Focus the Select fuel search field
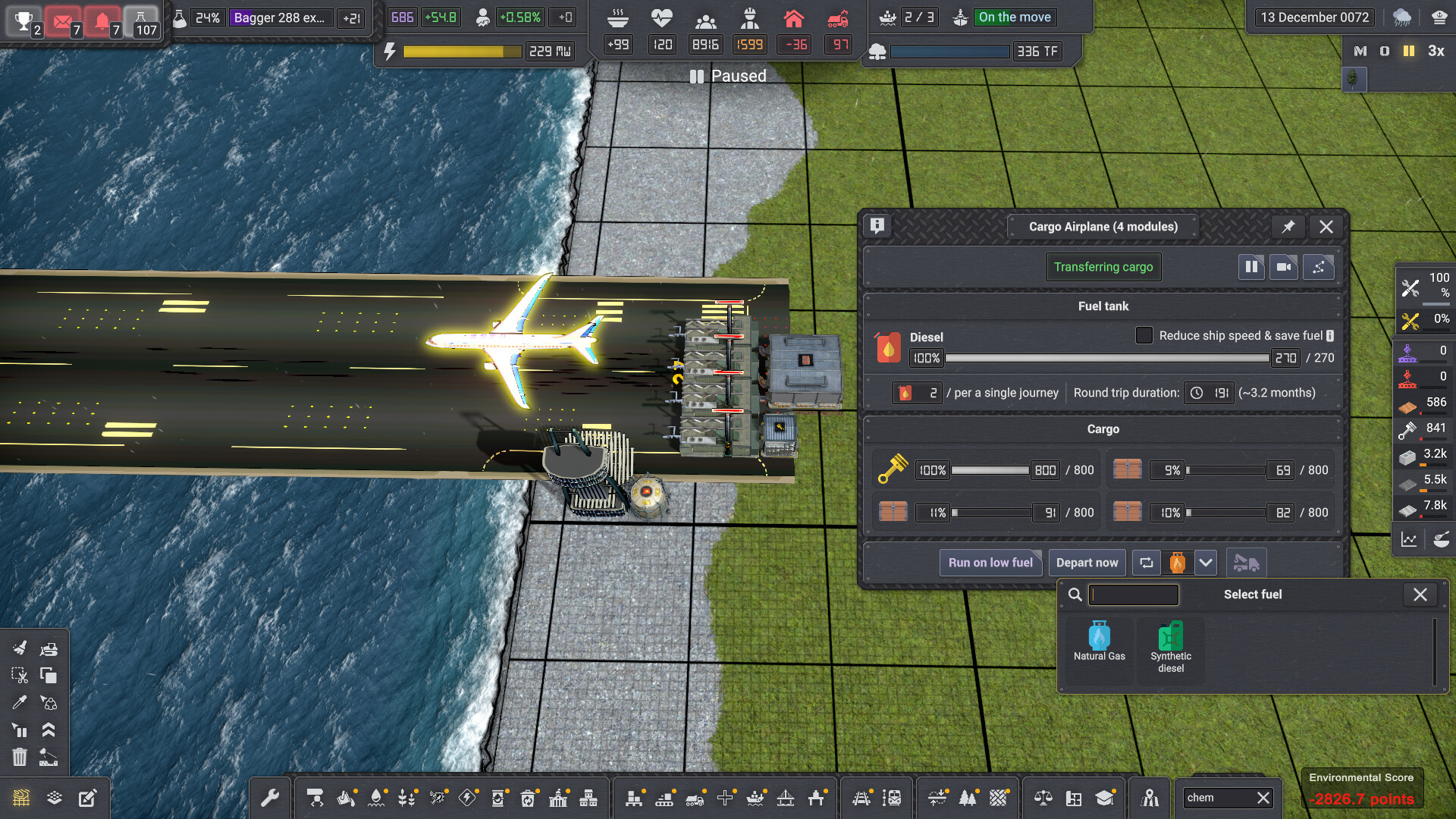Image resolution: width=1456 pixels, height=819 pixels. (x=1133, y=595)
